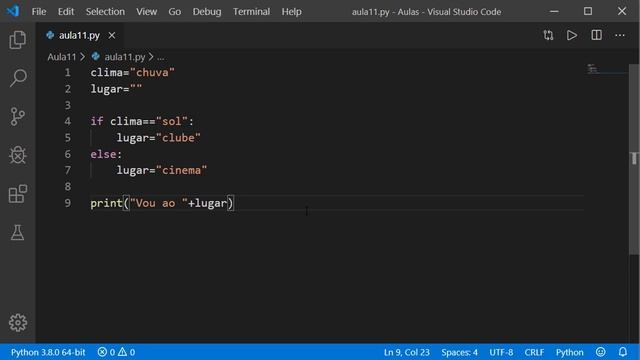Open the Debug menu
The width and height of the screenshot is (640, 360).
(x=207, y=11)
